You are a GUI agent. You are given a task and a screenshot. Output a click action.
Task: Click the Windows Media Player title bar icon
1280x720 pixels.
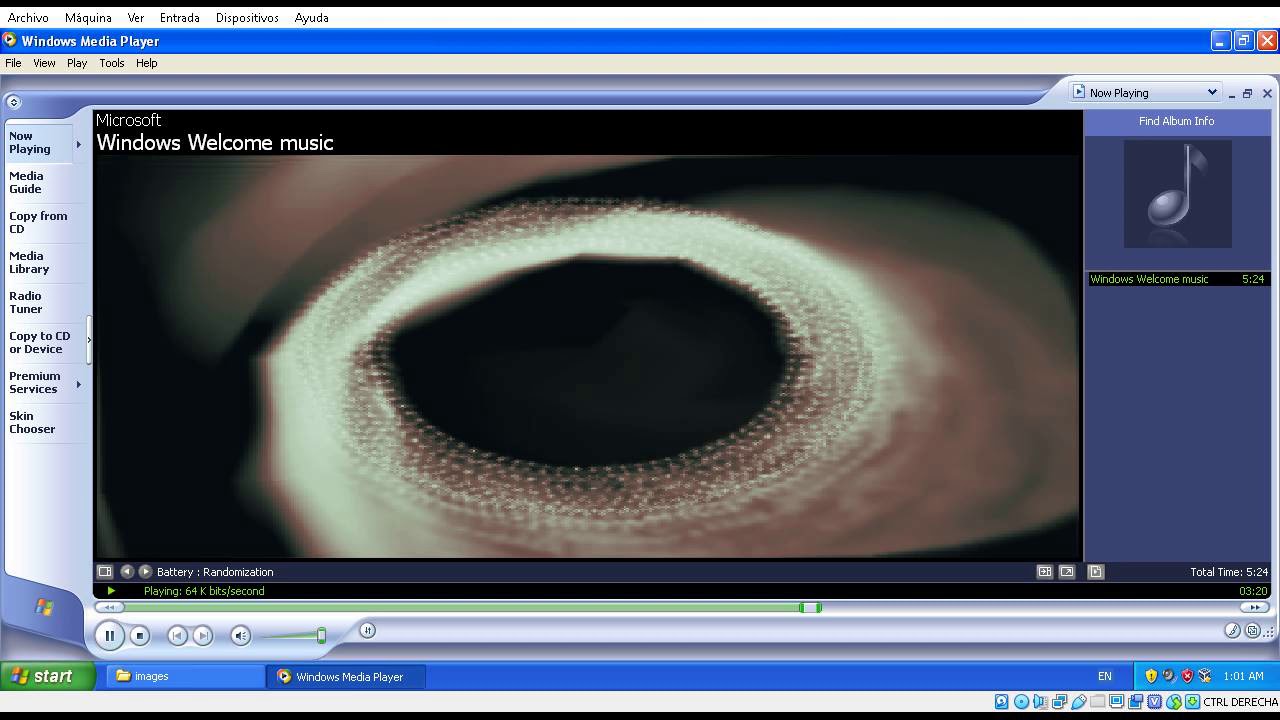[10, 41]
